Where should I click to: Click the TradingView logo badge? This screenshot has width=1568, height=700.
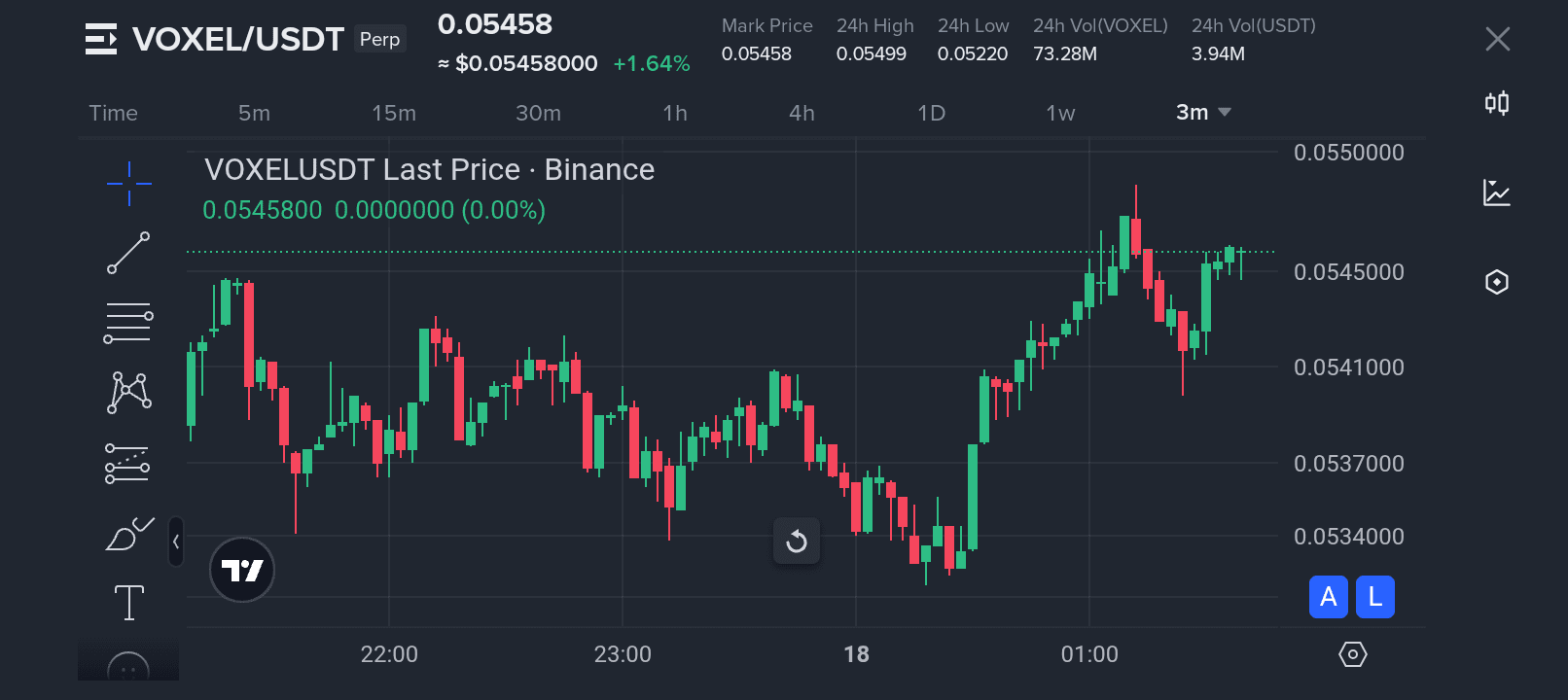(x=242, y=570)
